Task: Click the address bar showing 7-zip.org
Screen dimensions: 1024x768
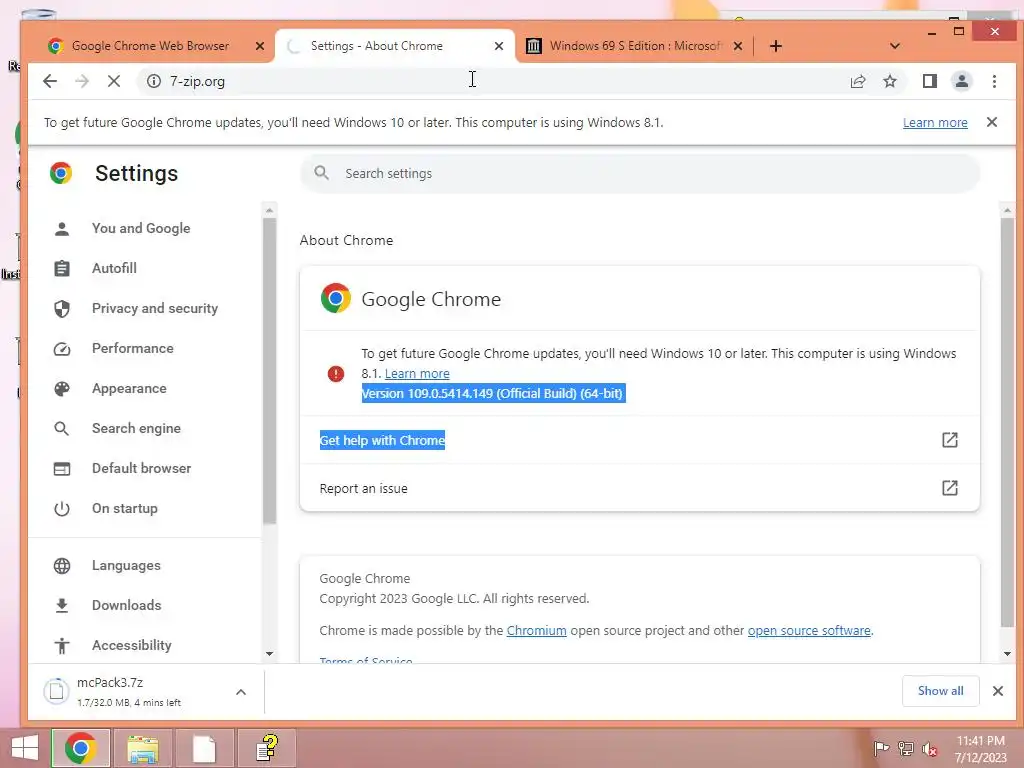Action: [496, 81]
